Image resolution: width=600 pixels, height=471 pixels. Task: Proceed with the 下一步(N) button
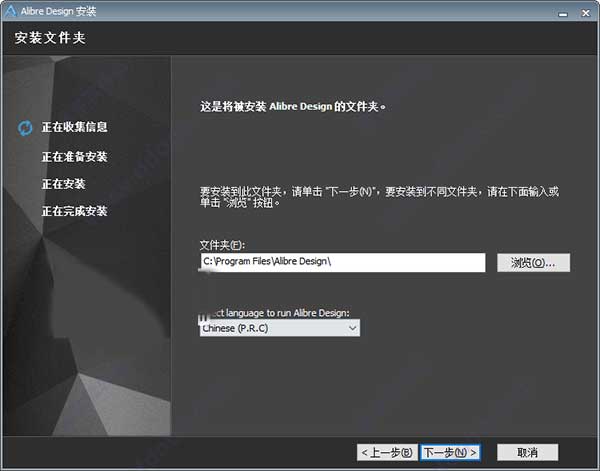pyautogui.click(x=450, y=453)
